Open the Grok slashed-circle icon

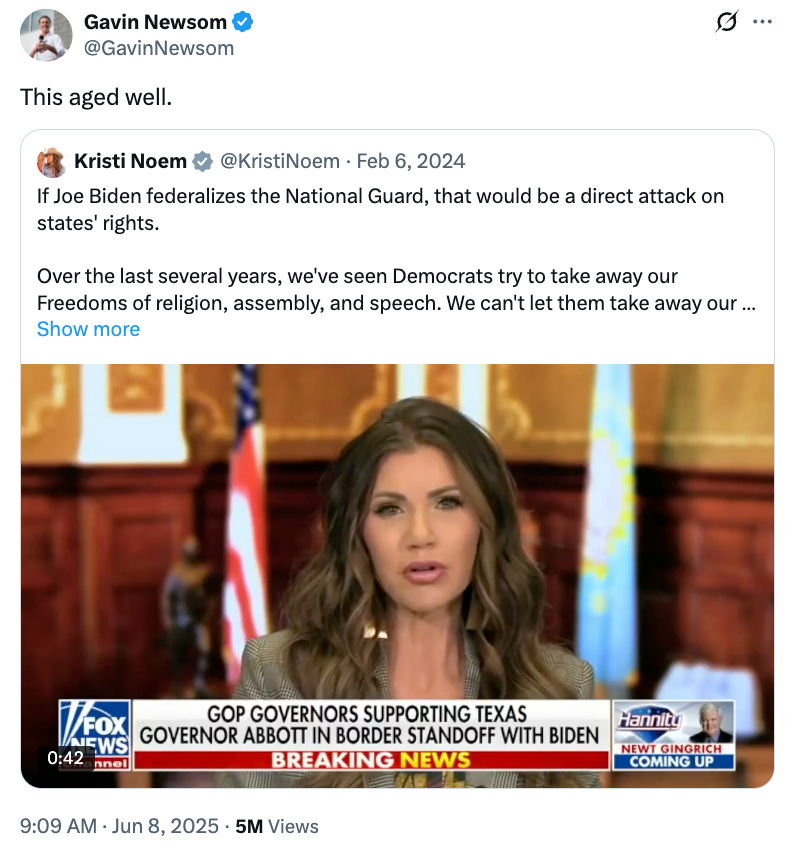tap(726, 22)
